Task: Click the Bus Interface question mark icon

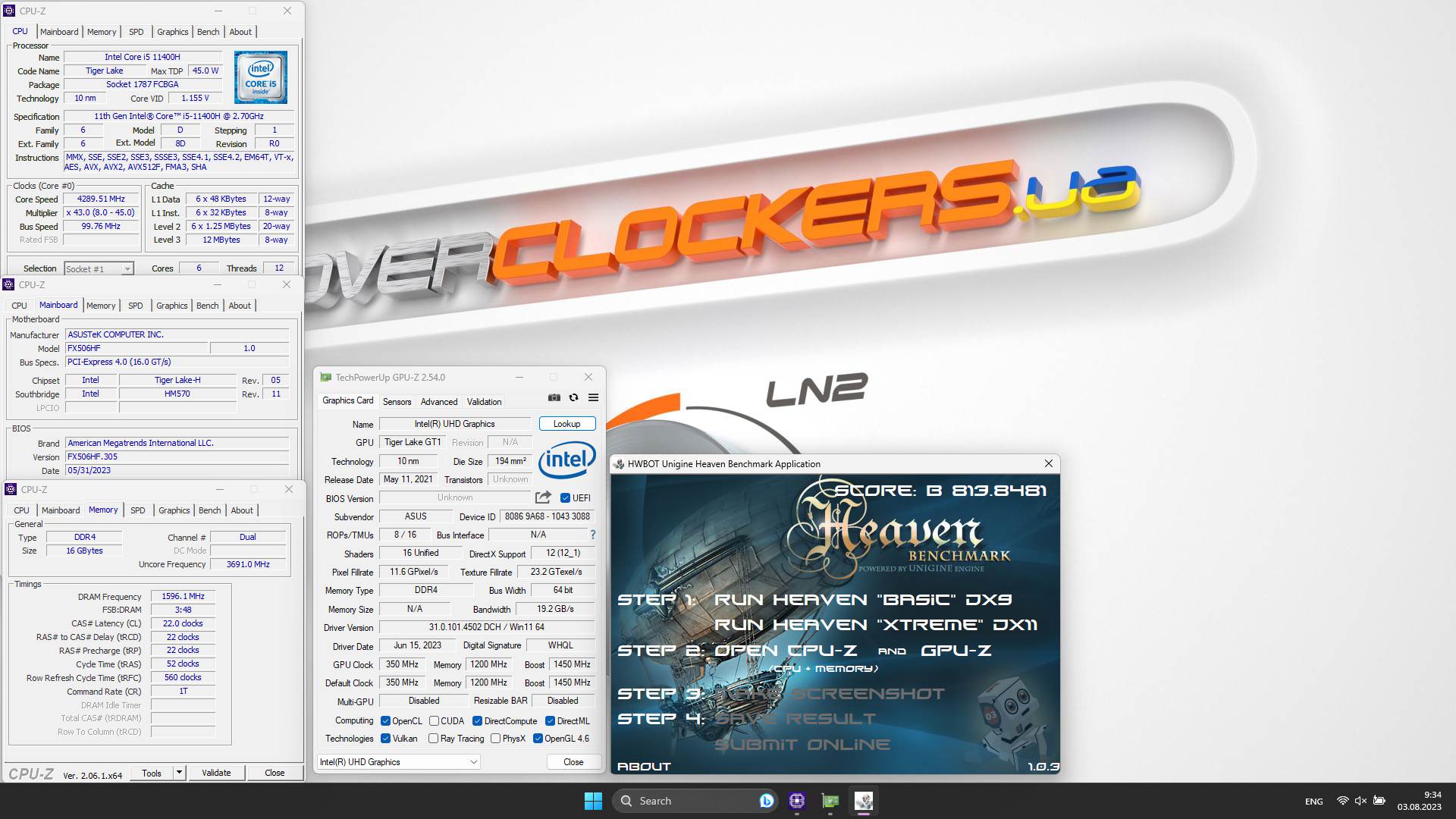Action: pyautogui.click(x=593, y=535)
